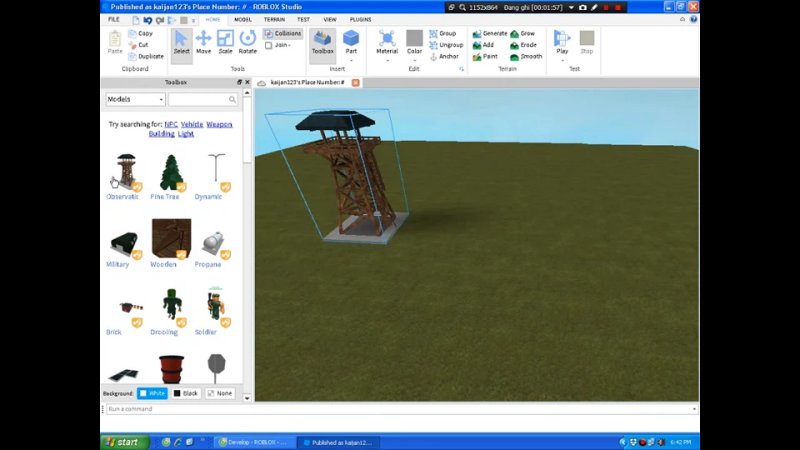Choose the Smooth terrain tool
Image resolution: width=800 pixels, height=450 pixels.
click(526, 57)
